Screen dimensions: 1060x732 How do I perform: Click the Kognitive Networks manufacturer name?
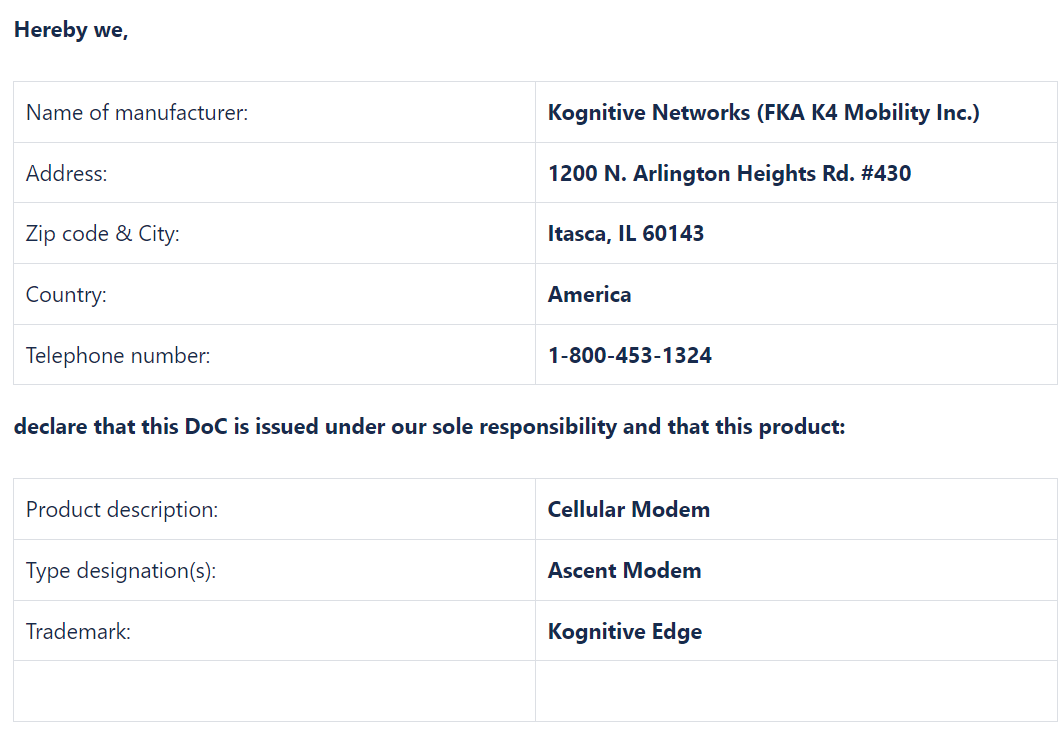click(x=763, y=113)
